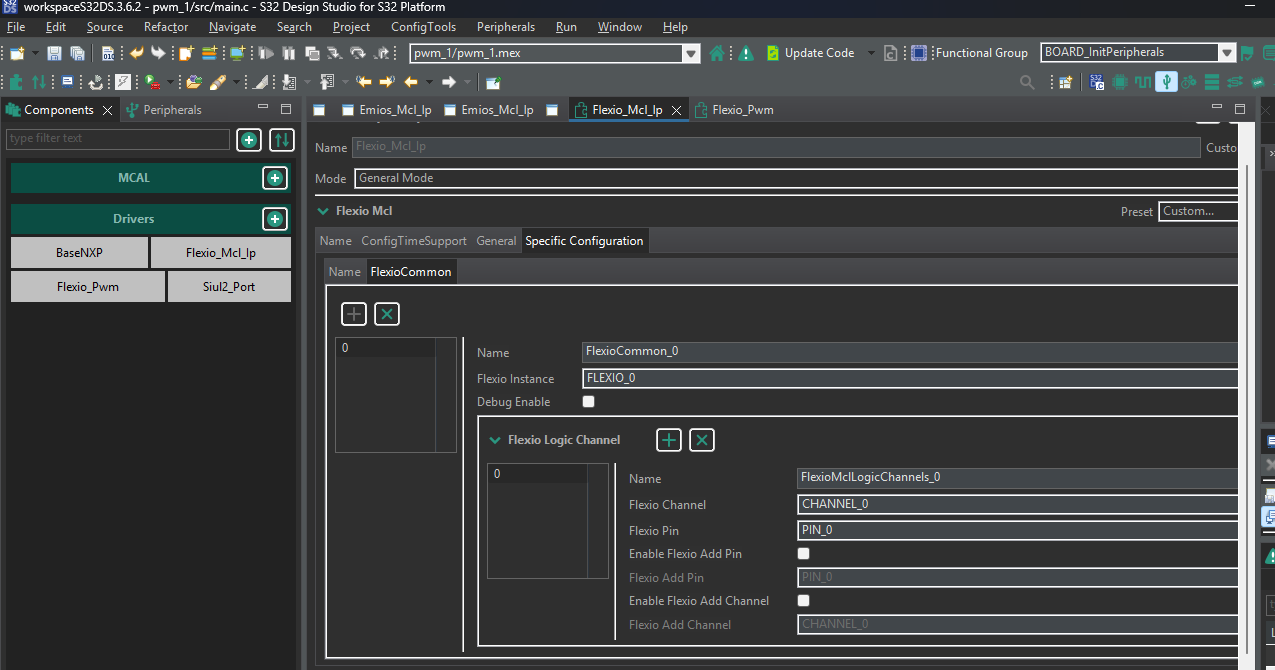The height and width of the screenshot is (670, 1275).
Task: Close the Flexio_Mcl_Ip editor tab
Action: pyautogui.click(x=676, y=111)
